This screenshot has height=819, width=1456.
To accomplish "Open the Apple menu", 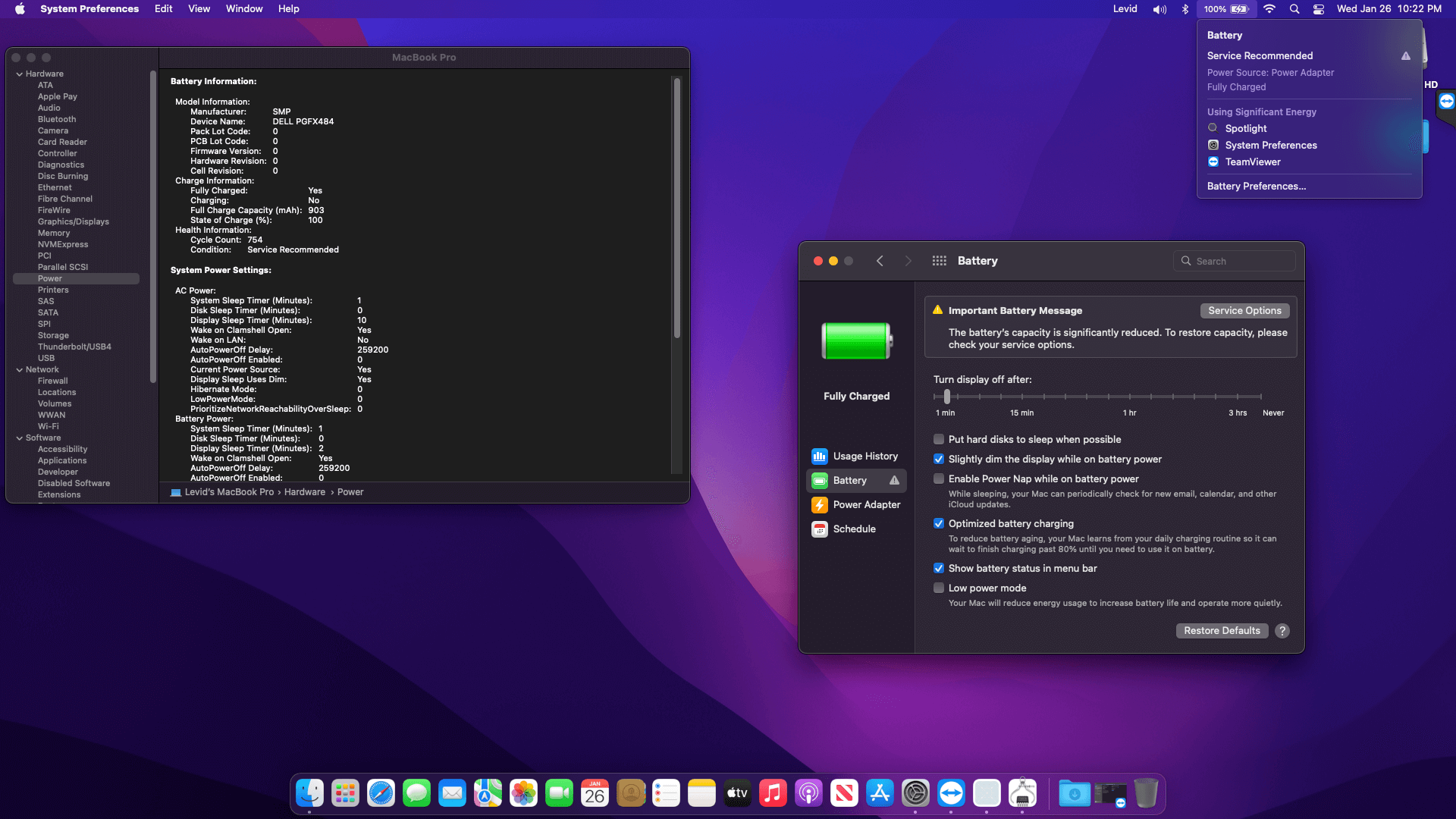I will click(x=20, y=9).
